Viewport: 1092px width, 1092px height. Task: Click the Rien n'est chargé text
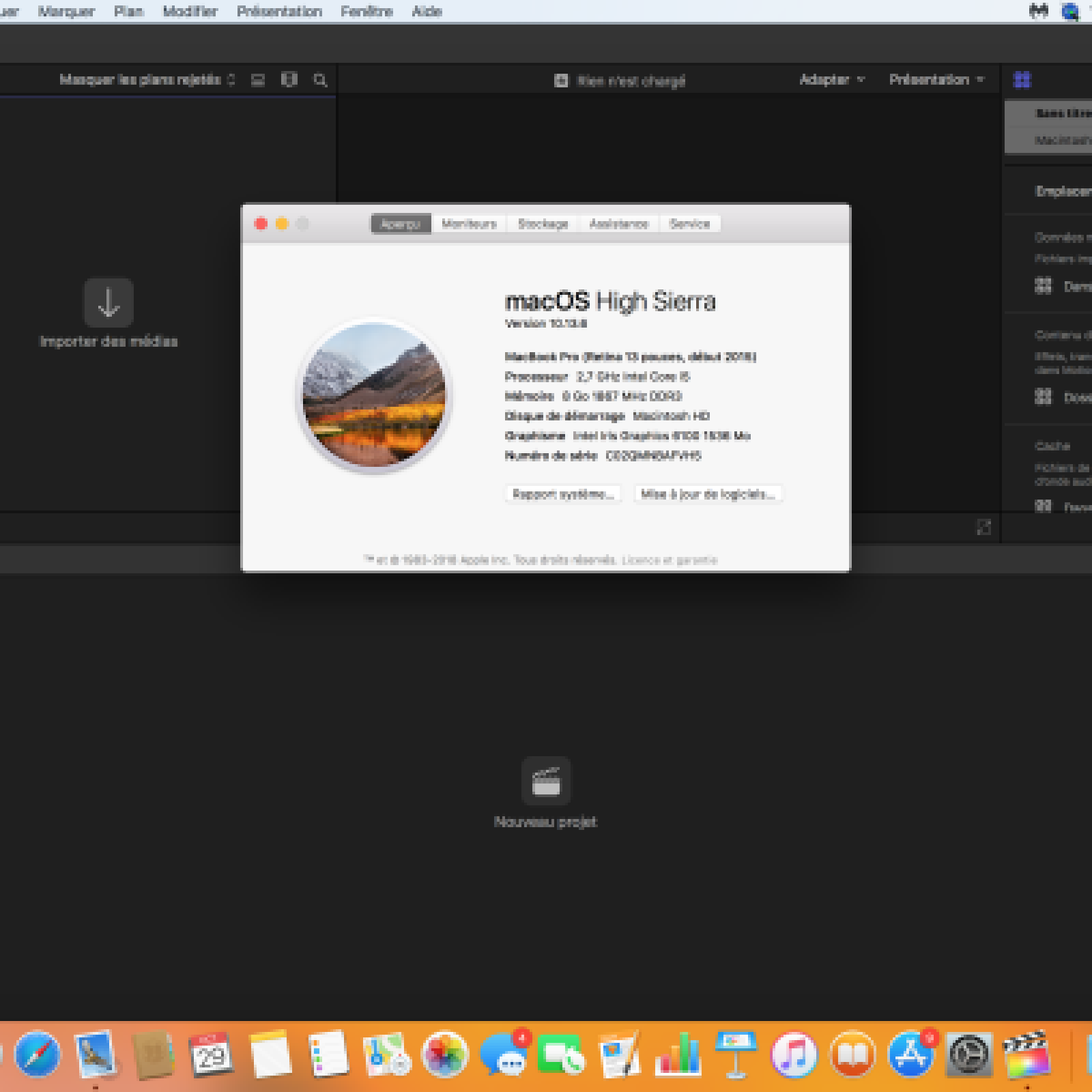coord(631,81)
